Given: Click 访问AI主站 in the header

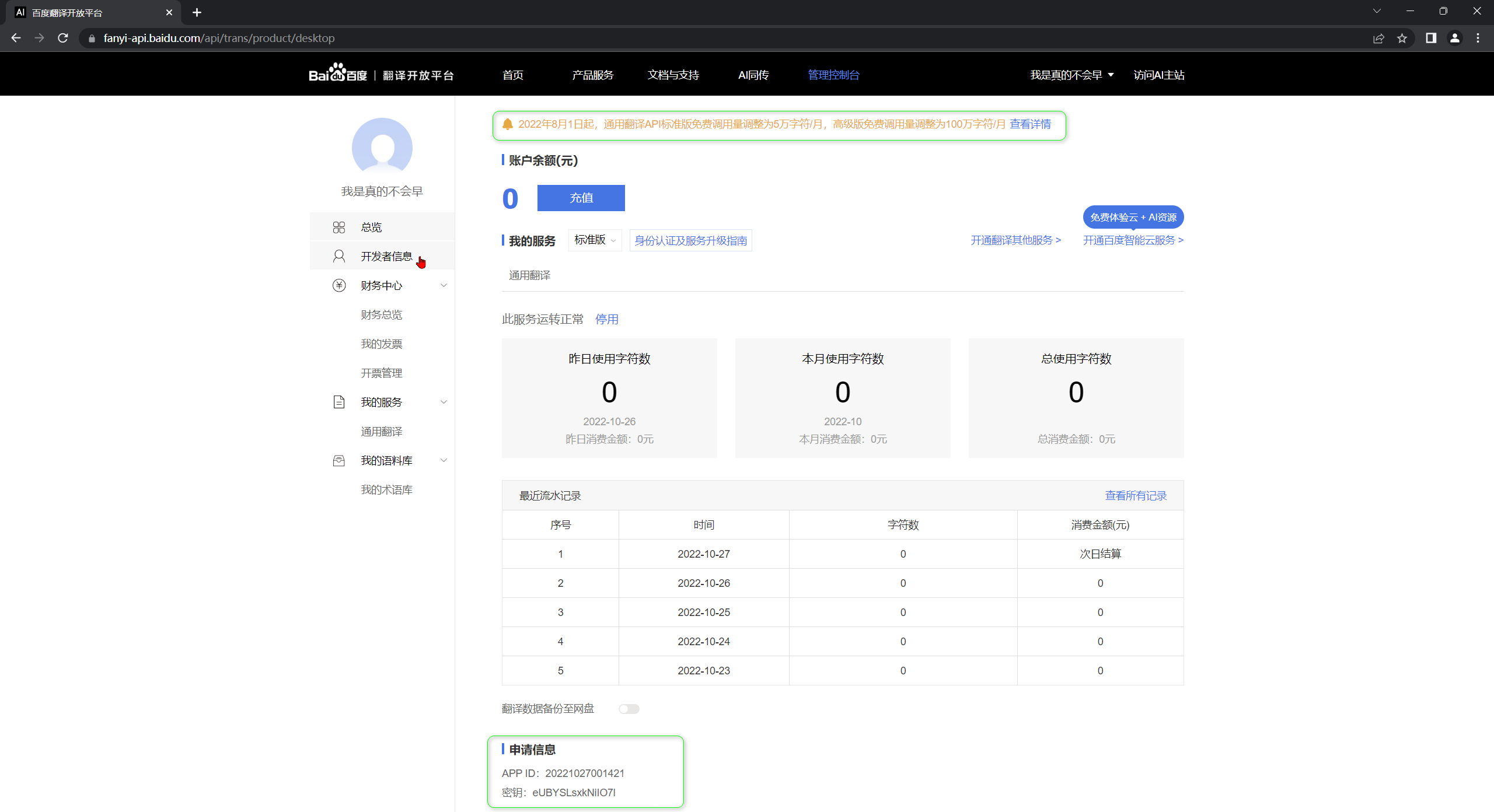Looking at the screenshot, I should click(x=1159, y=75).
